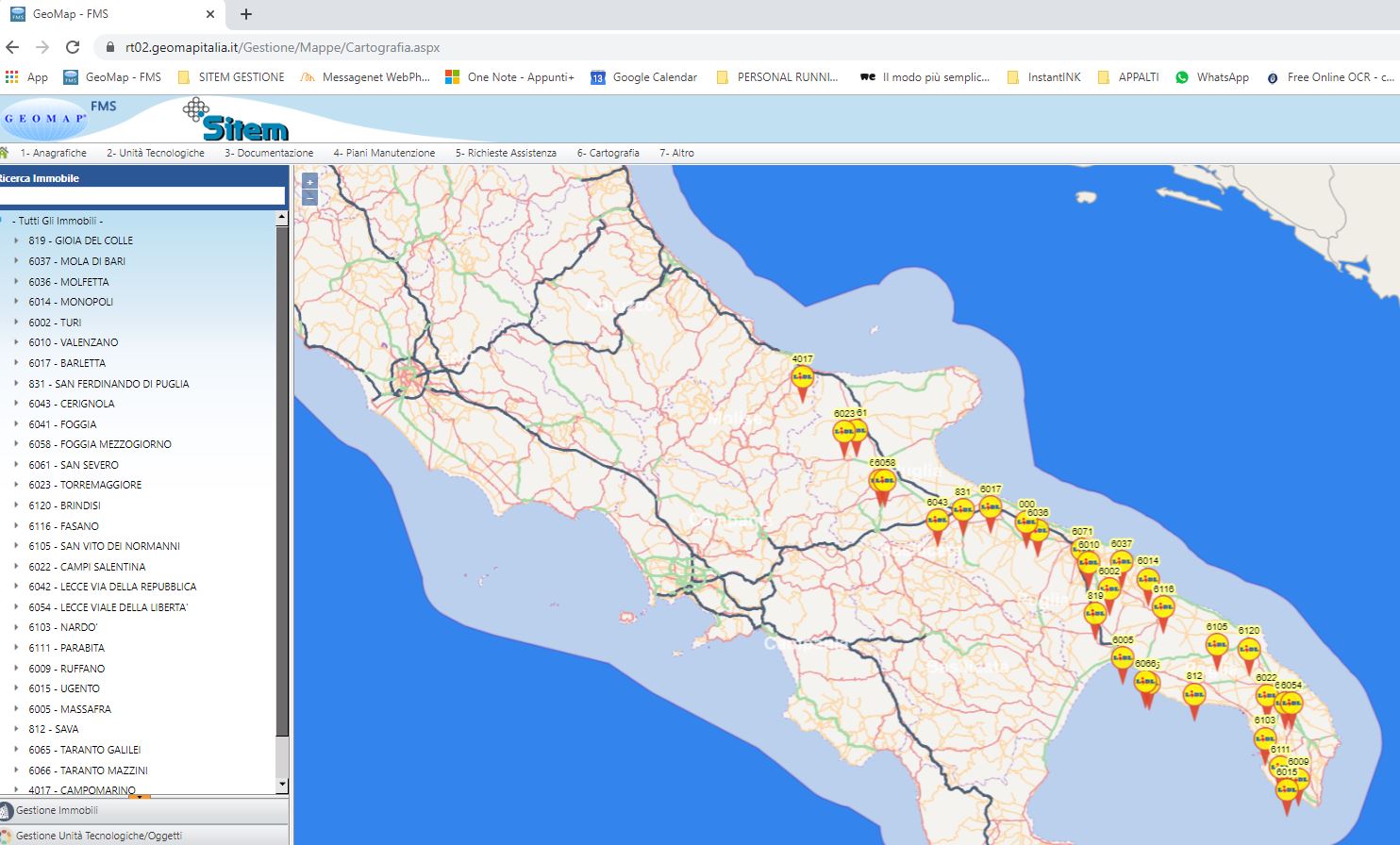
Task: Open the Google Calendar bookmark
Action: click(x=644, y=77)
